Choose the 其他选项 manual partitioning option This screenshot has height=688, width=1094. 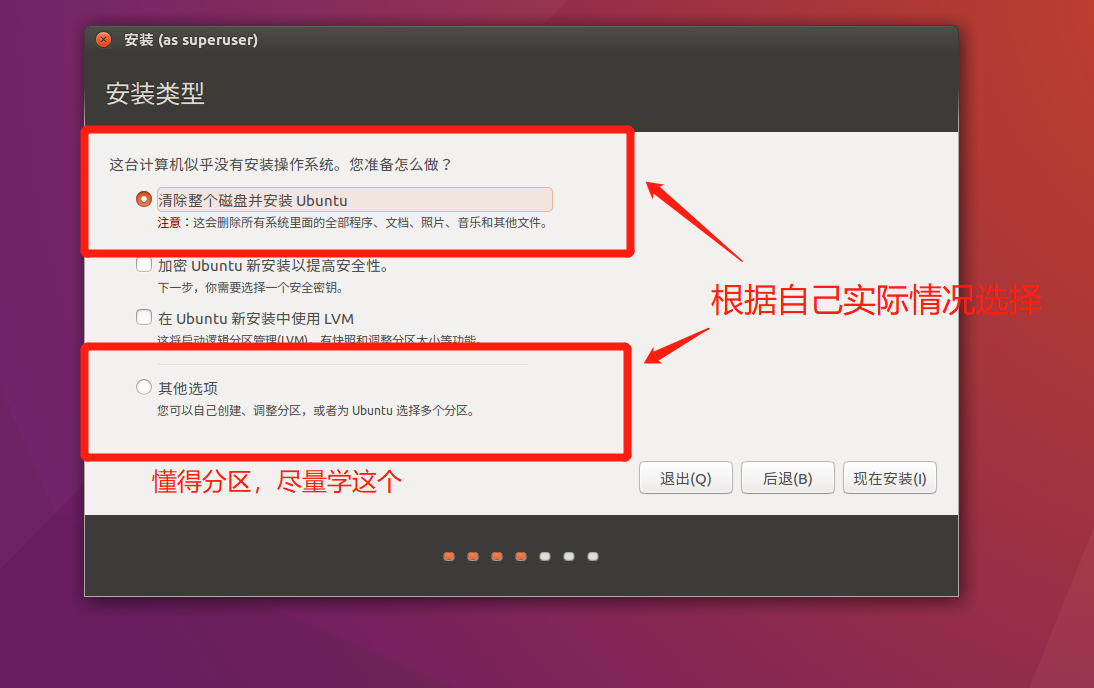pos(143,387)
